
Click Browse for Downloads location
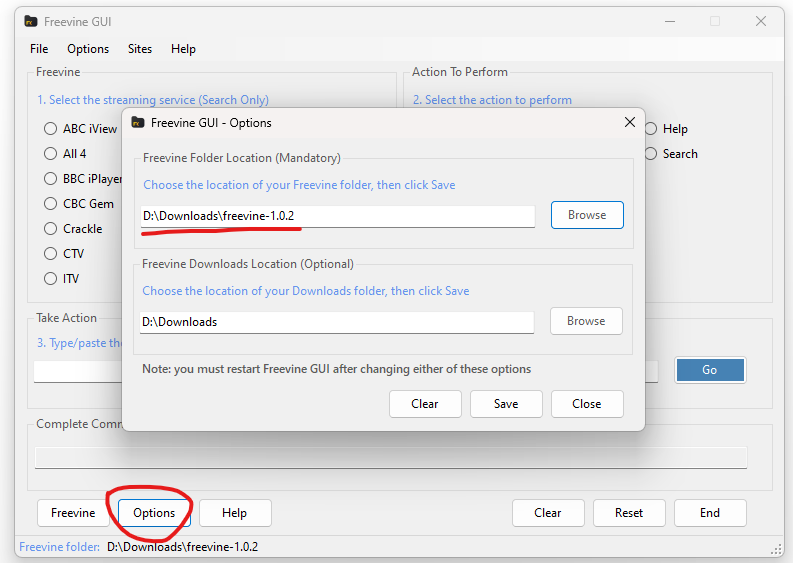point(586,321)
